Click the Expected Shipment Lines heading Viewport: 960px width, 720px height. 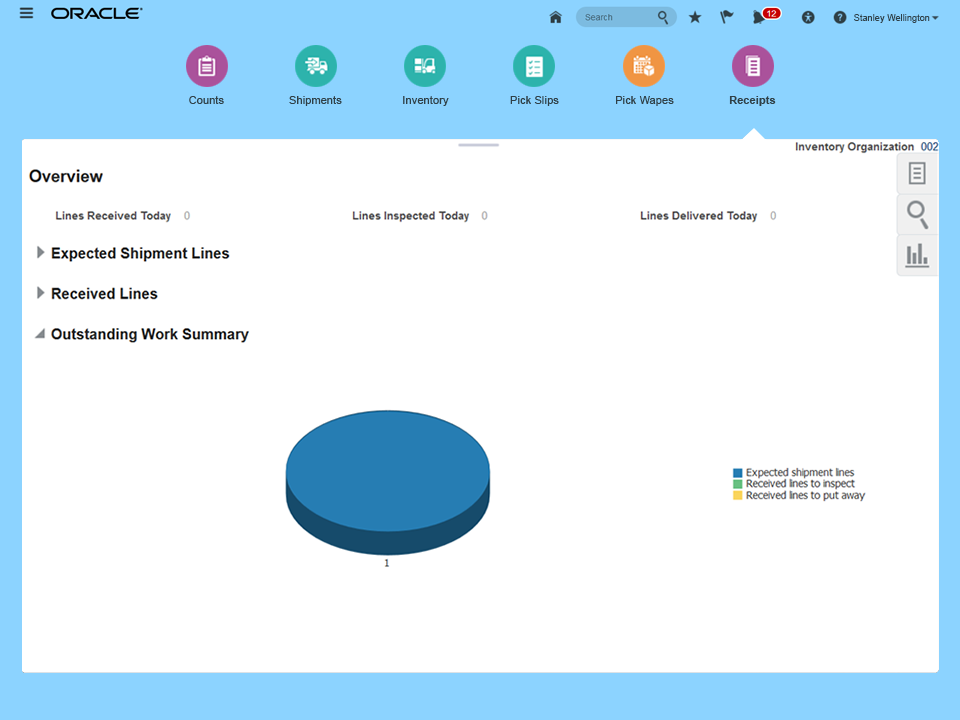(140, 253)
